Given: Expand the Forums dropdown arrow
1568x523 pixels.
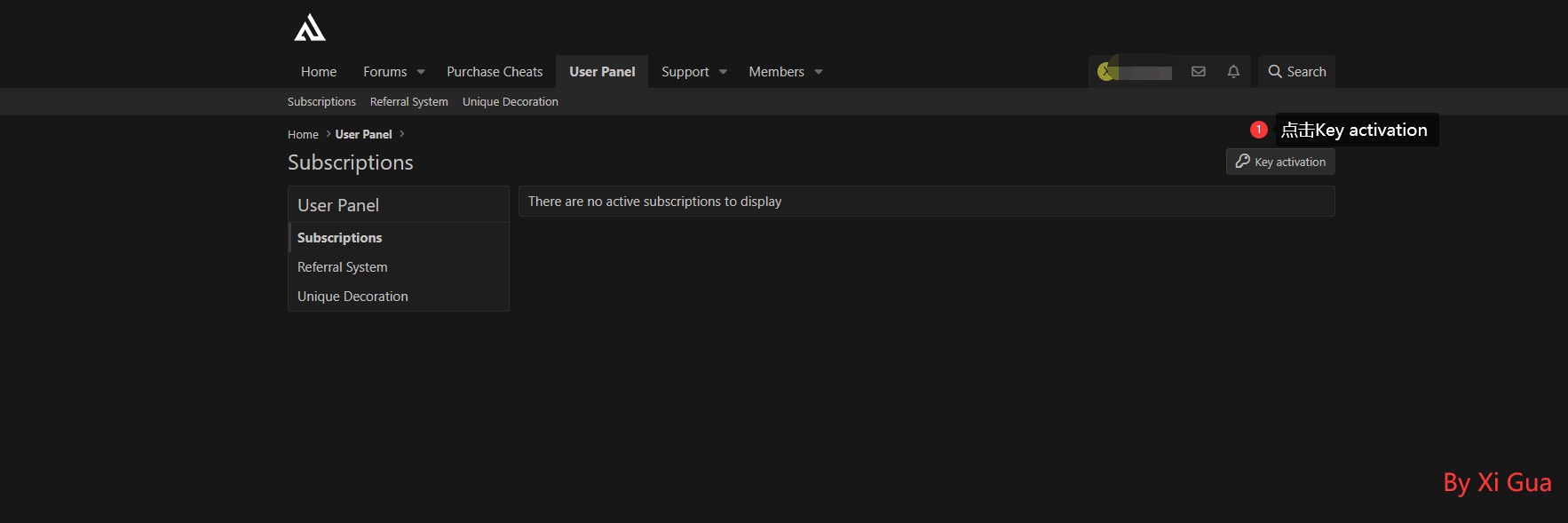Looking at the screenshot, I should tap(421, 72).
